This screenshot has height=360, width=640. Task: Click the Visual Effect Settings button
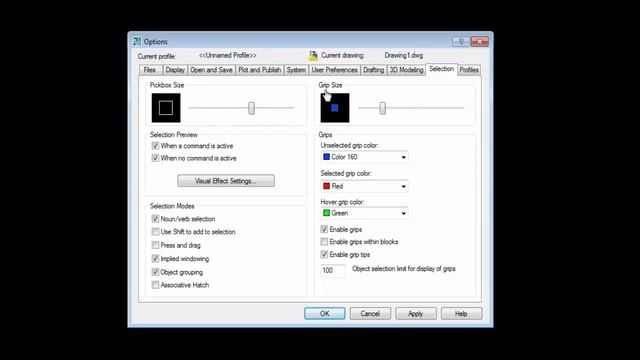[x=226, y=181]
